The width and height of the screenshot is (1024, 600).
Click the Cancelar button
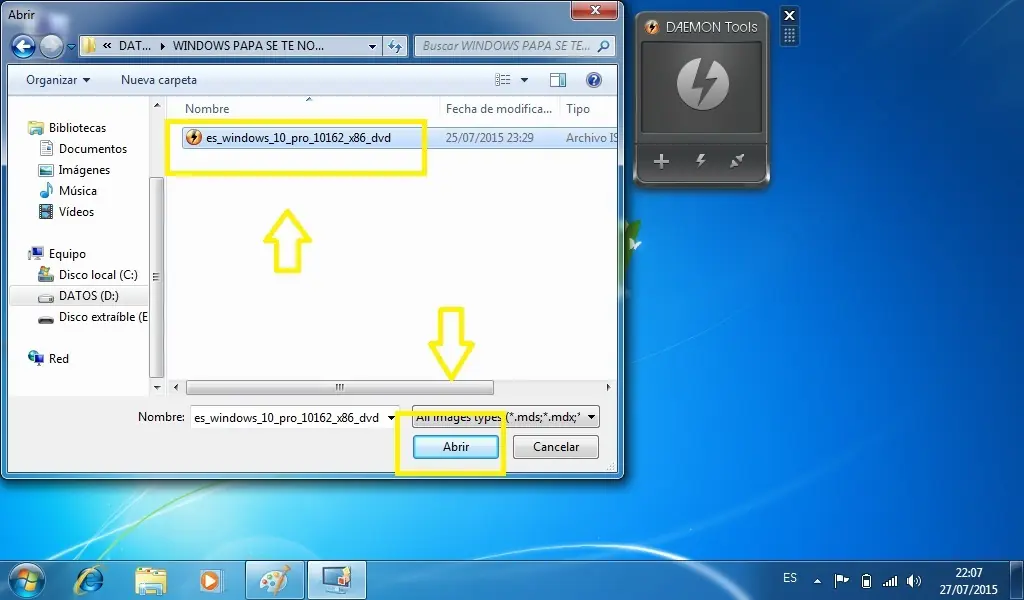click(556, 447)
